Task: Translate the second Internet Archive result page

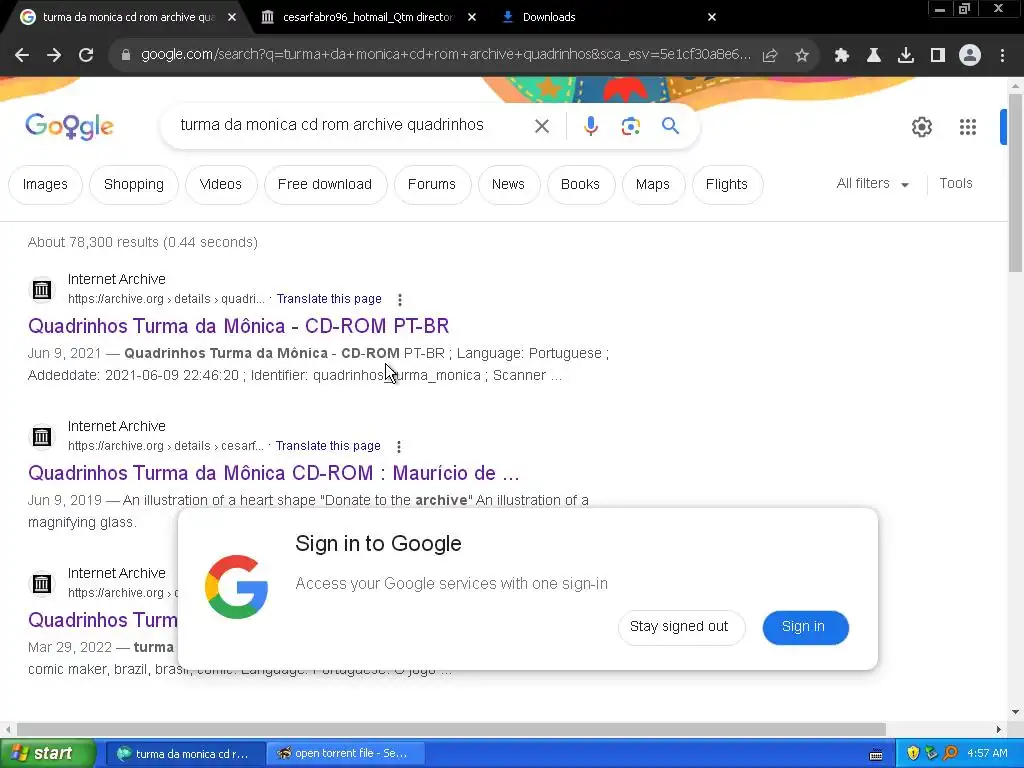Action: click(328, 446)
